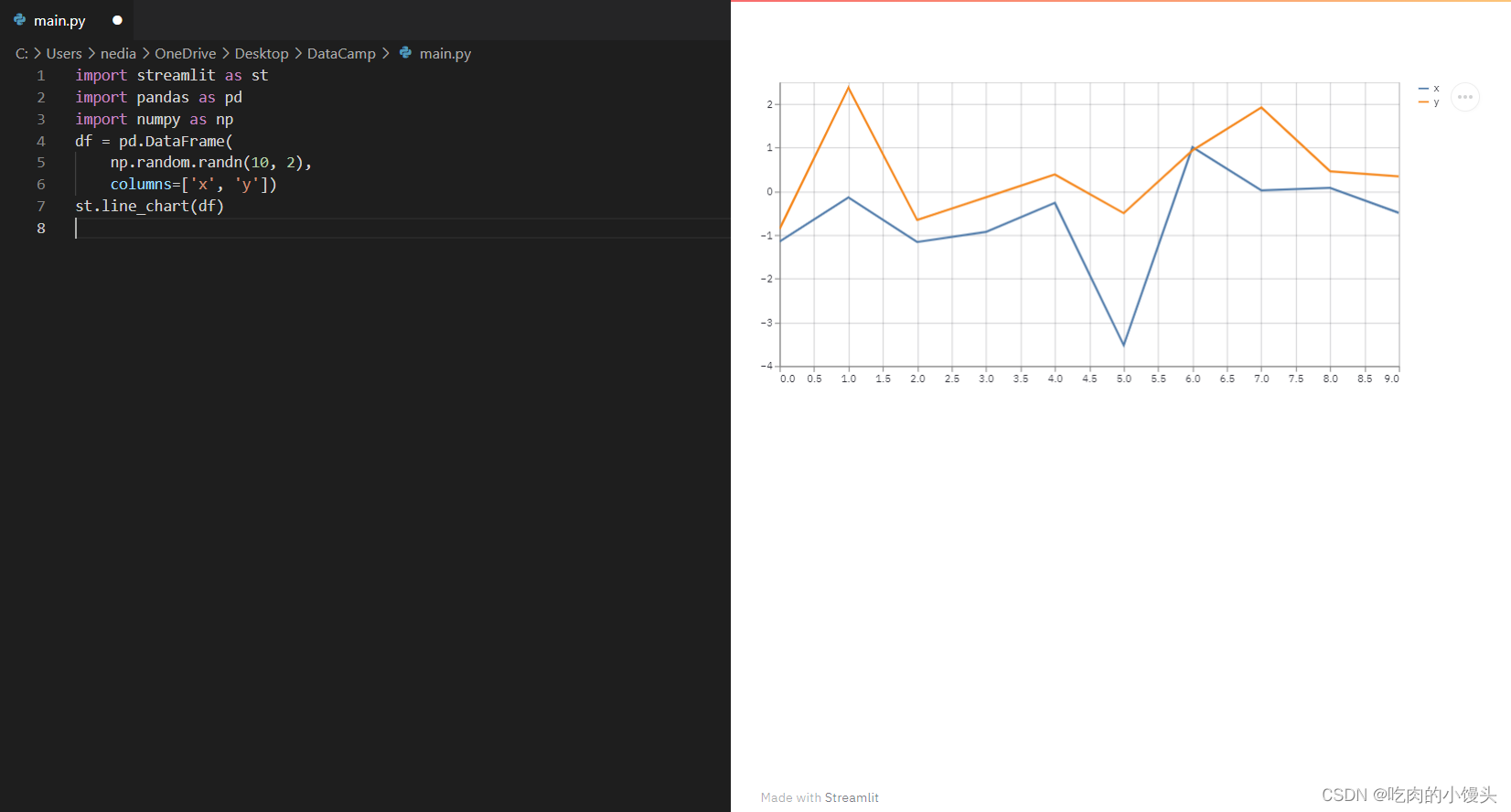Screen dimensions: 1511x812
Task: Open the nedia breadcrumb segment
Action: point(118,54)
